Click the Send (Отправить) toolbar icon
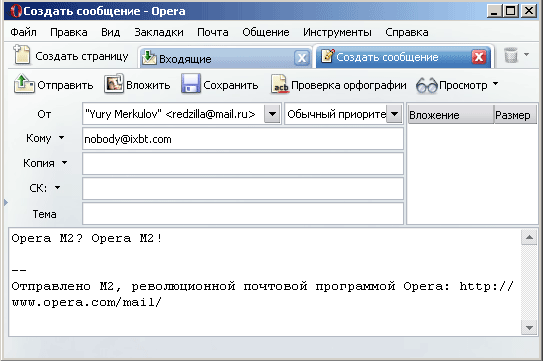Viewport: 543px width, 361px height. click(x=24, y=84)
